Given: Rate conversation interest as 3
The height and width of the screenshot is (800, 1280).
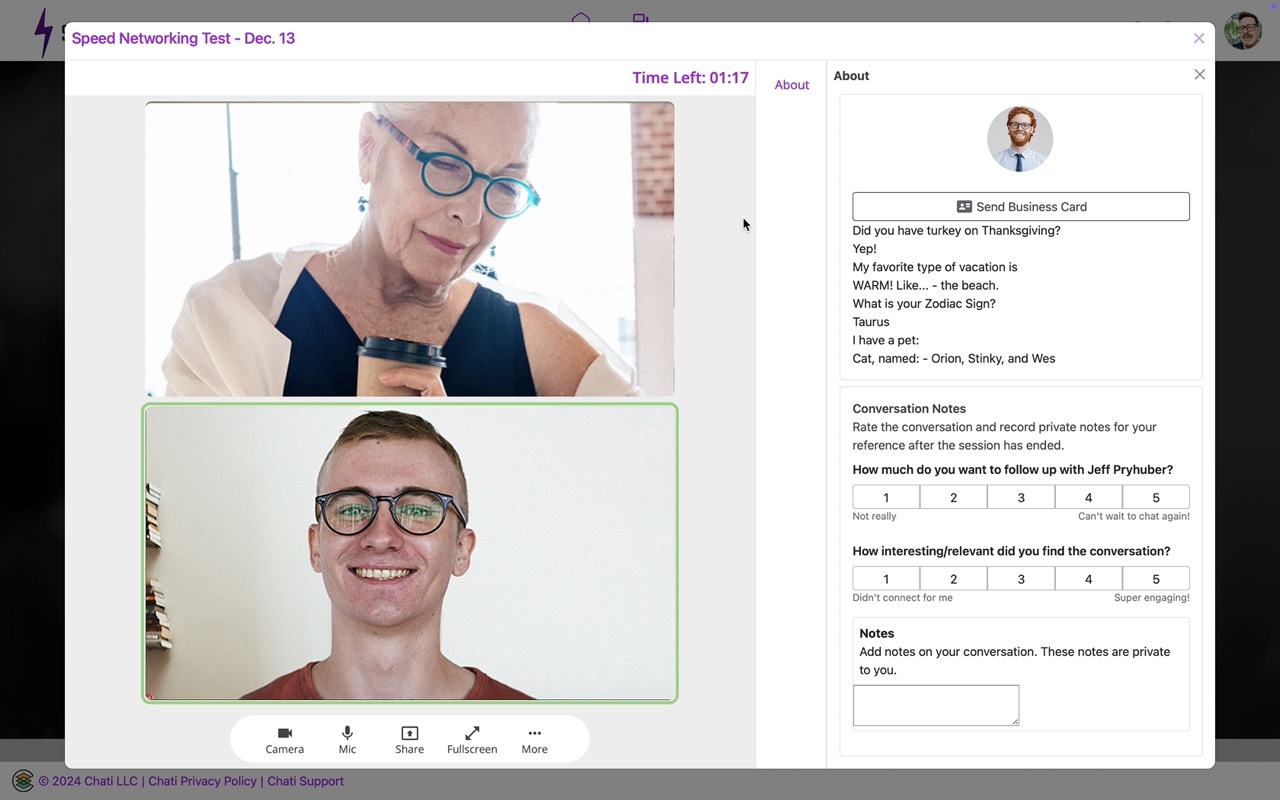Looking at the screenshot, I should pos(1021,578).
